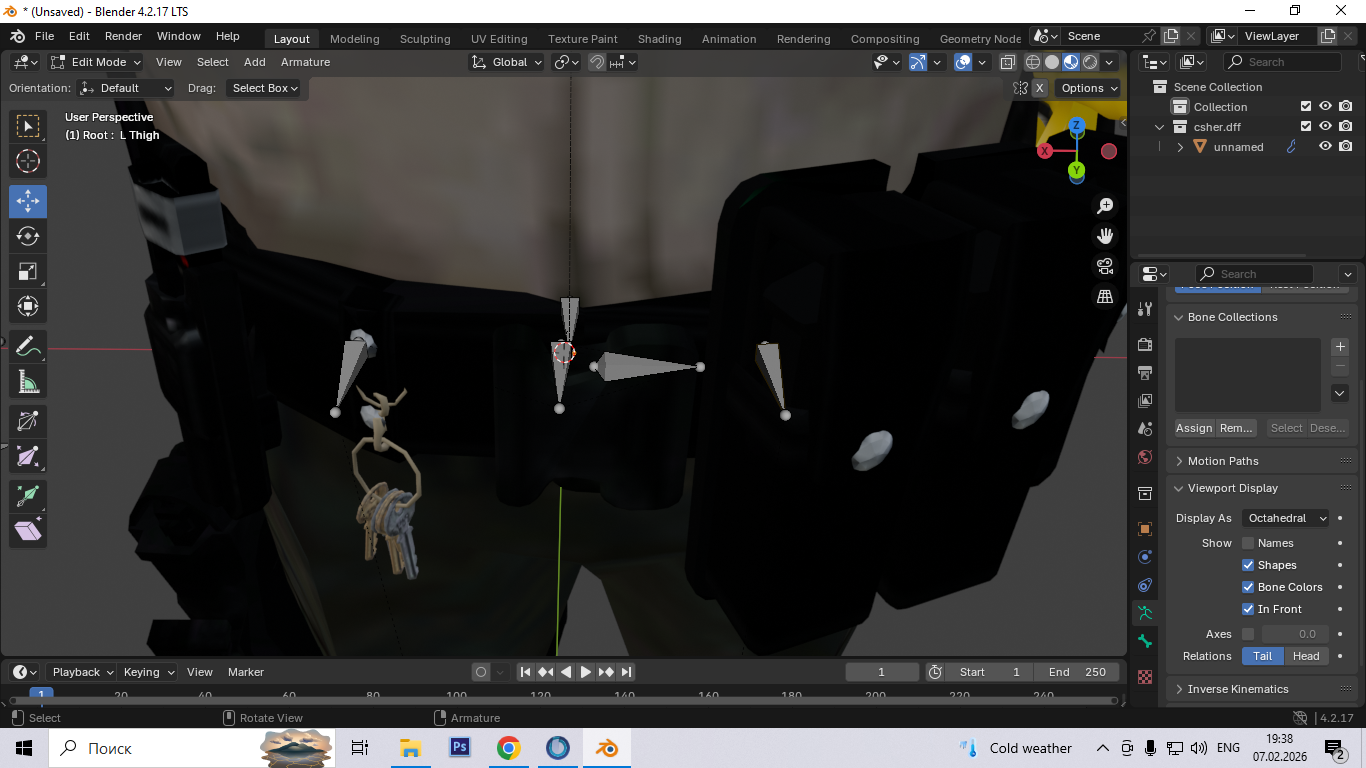
Task: Hide csher.dff collection in viewport
Action: [1325, 127]
